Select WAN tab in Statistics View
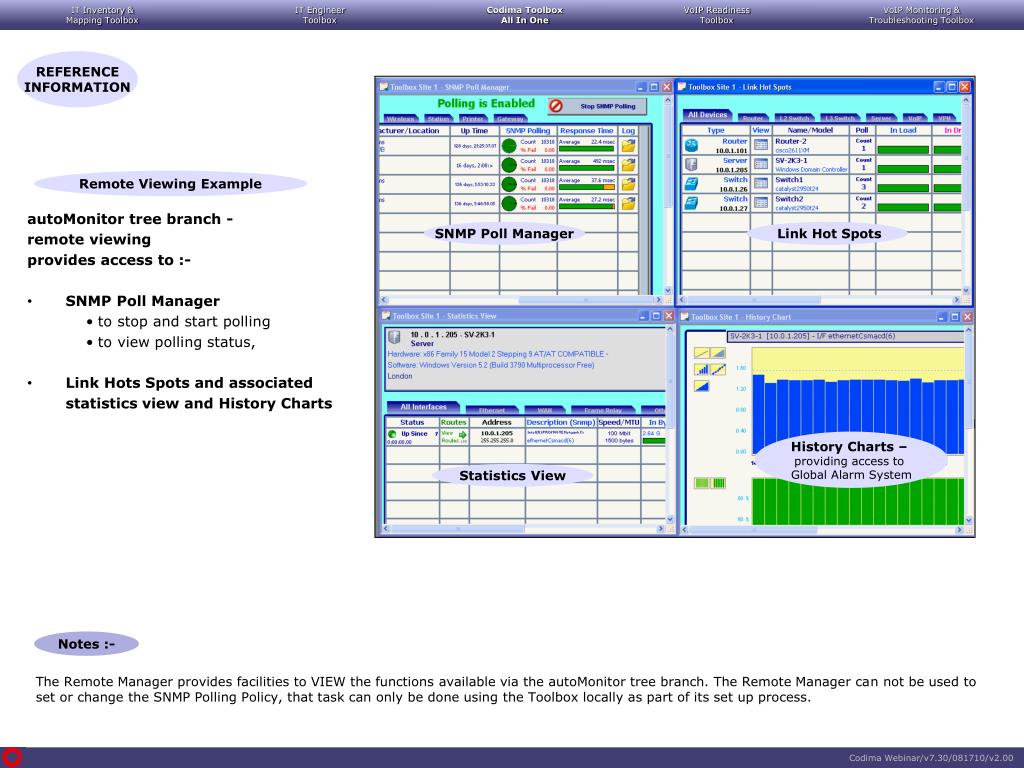The width and height of the screenshot is (1024, 768). pyautogui.click(x=544, y=411)
